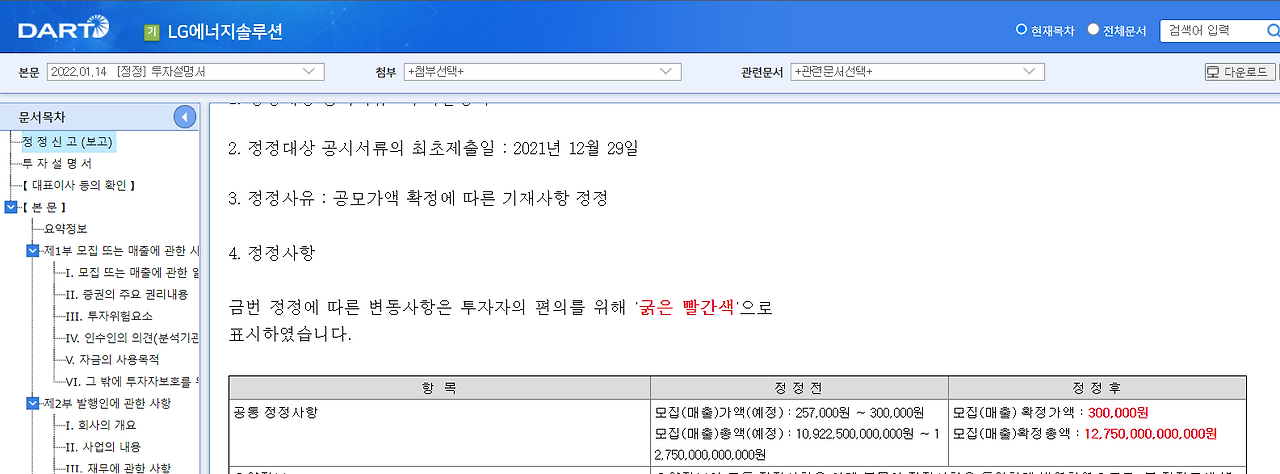The width and height of the screenshot is (1280, 474).
Task: Open 정정신고 (보고) in document tree
Action: tap(69, 142)
